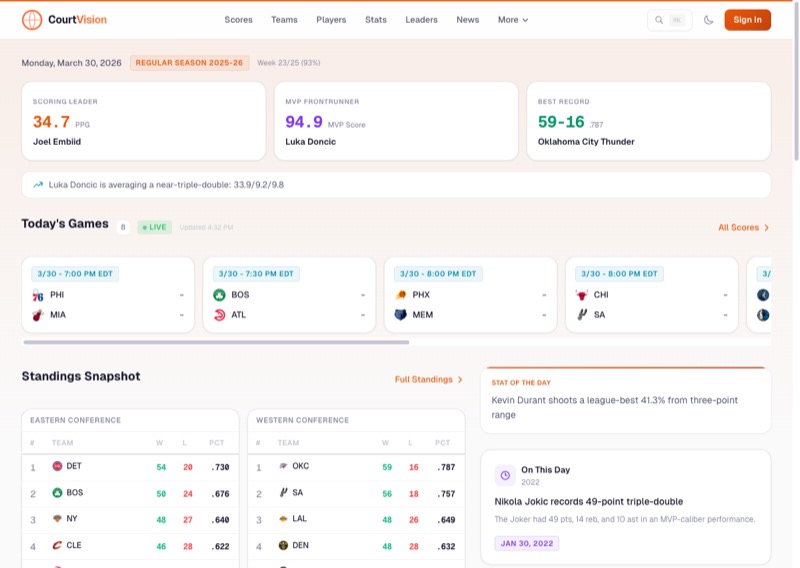Image resolution: width=800 pixels, height=568 pixels.
Task: Click the LIVE indicator badge
Action: 155,227
